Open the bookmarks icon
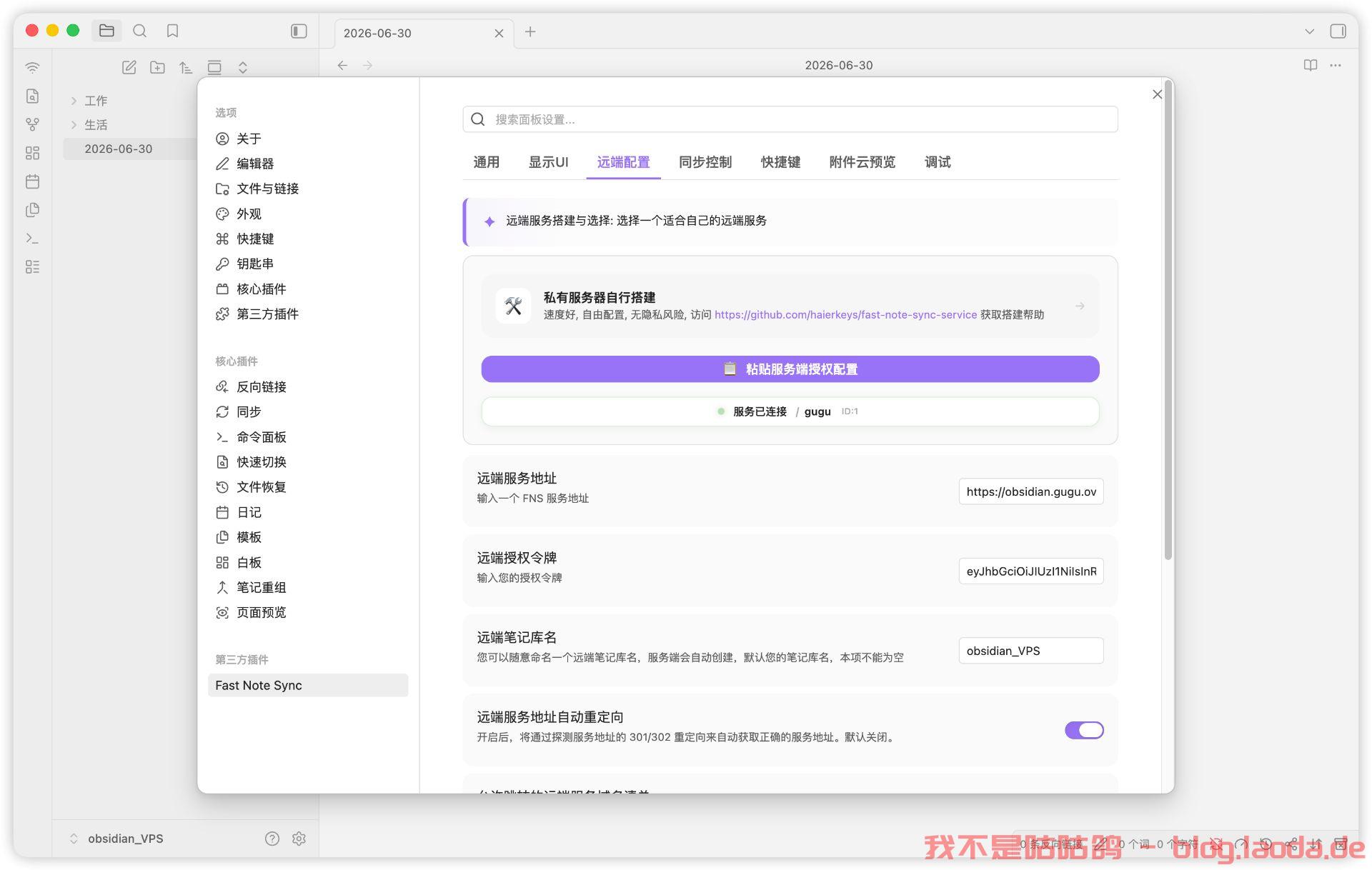The width and height of the screenshot is (1372, 870). point(172,31)
